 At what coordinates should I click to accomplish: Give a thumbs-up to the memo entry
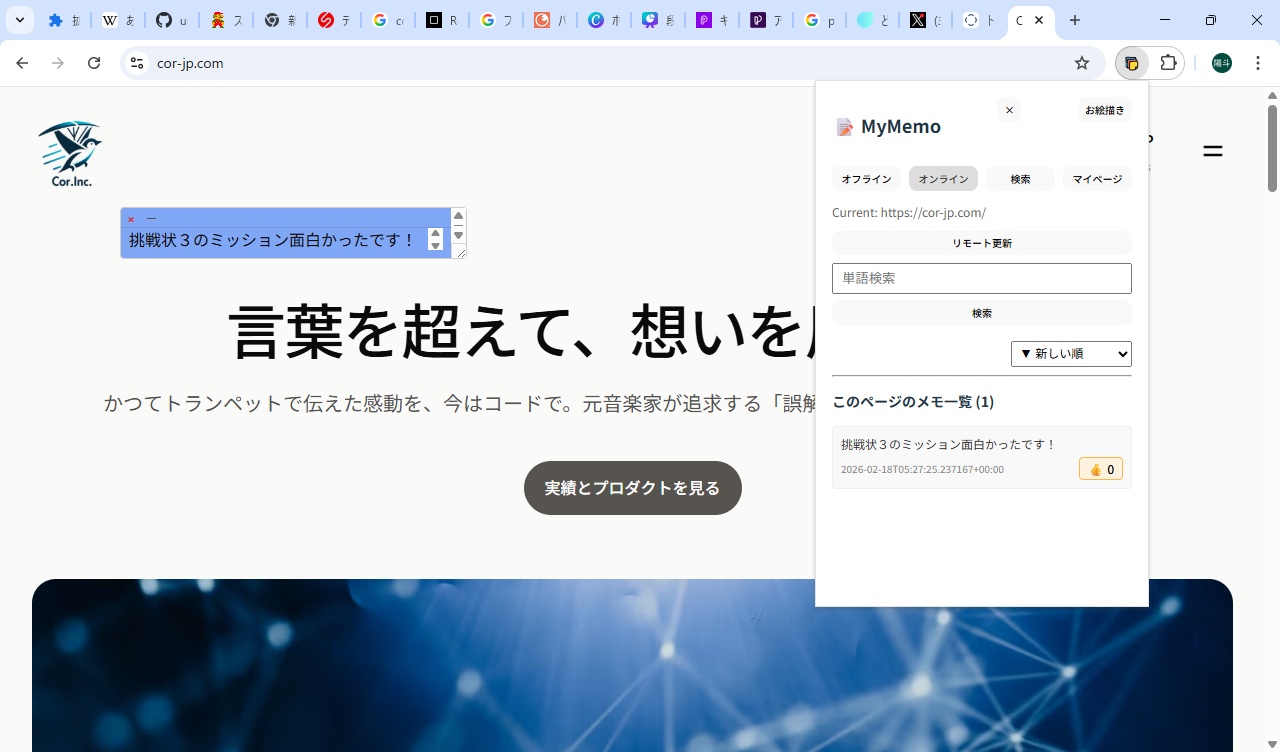coord(1100,468)
